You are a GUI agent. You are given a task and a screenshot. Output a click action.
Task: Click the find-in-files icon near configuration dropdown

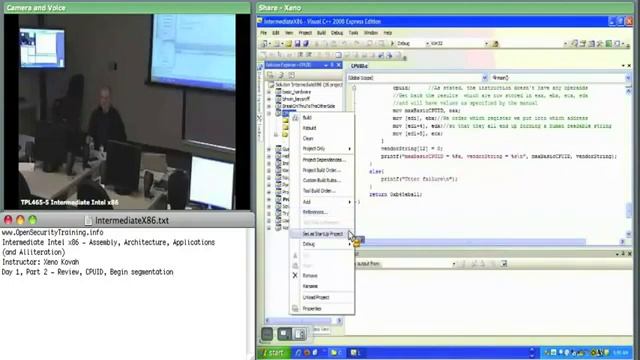tap(496, 44)
